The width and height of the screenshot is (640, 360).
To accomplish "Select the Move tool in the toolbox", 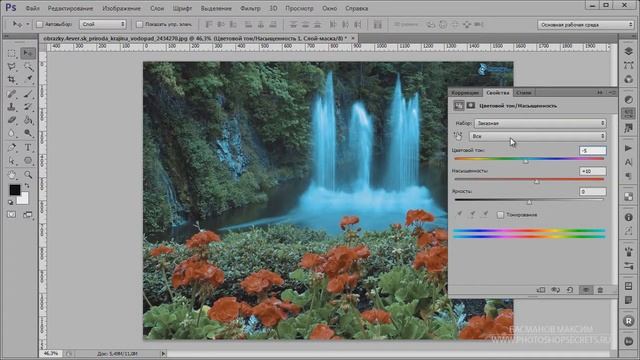I will (28, 53).
